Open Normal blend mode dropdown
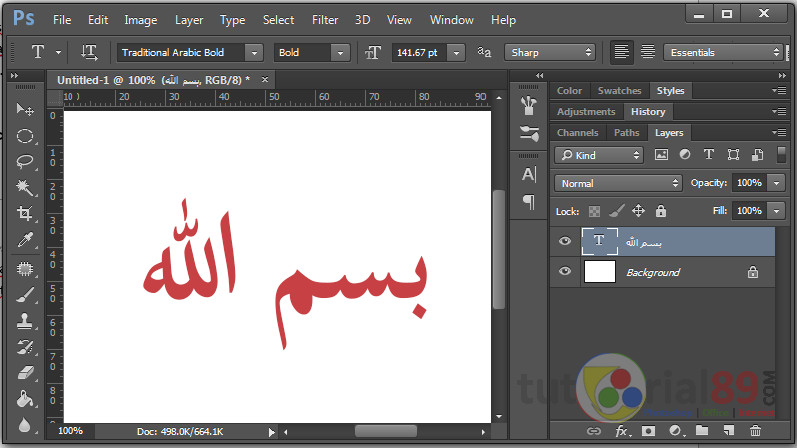Viewport: 797px width, 448px height. coord(618,183)
